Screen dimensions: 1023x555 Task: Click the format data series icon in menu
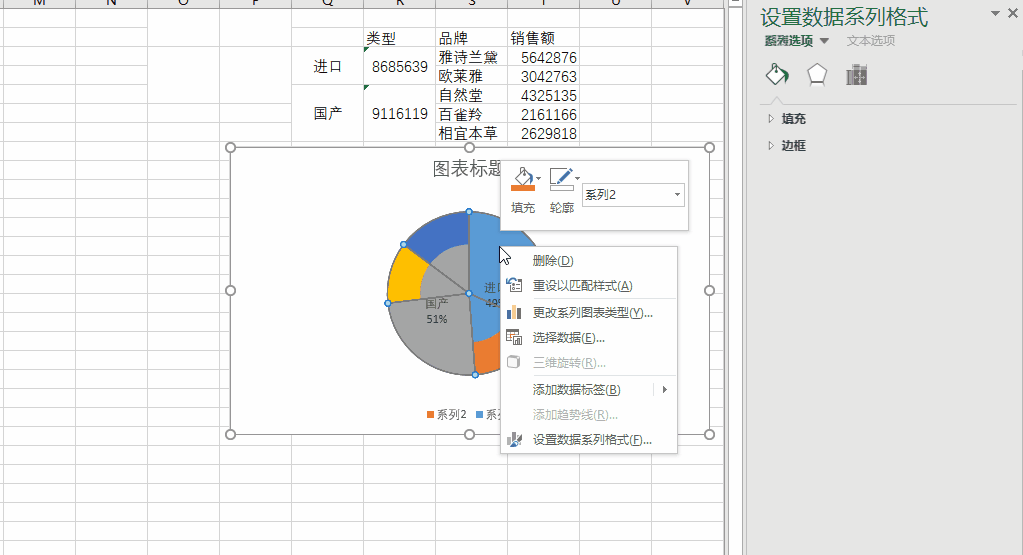tap(514, 440)
